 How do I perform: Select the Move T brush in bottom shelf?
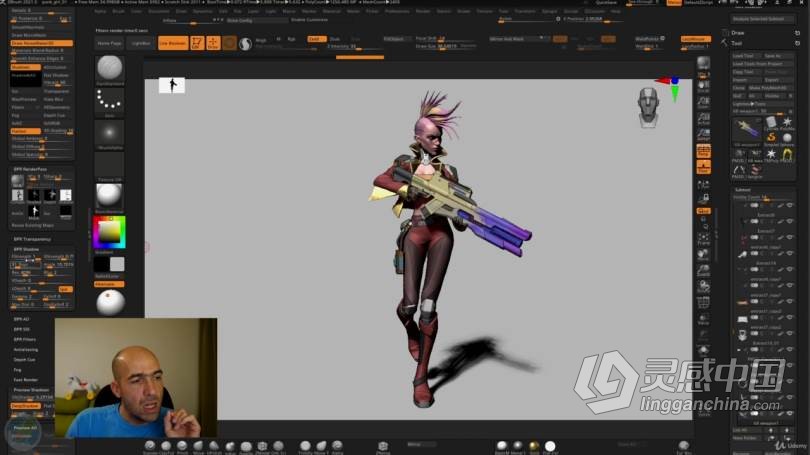pyautogui.click(x=321, y=447)
